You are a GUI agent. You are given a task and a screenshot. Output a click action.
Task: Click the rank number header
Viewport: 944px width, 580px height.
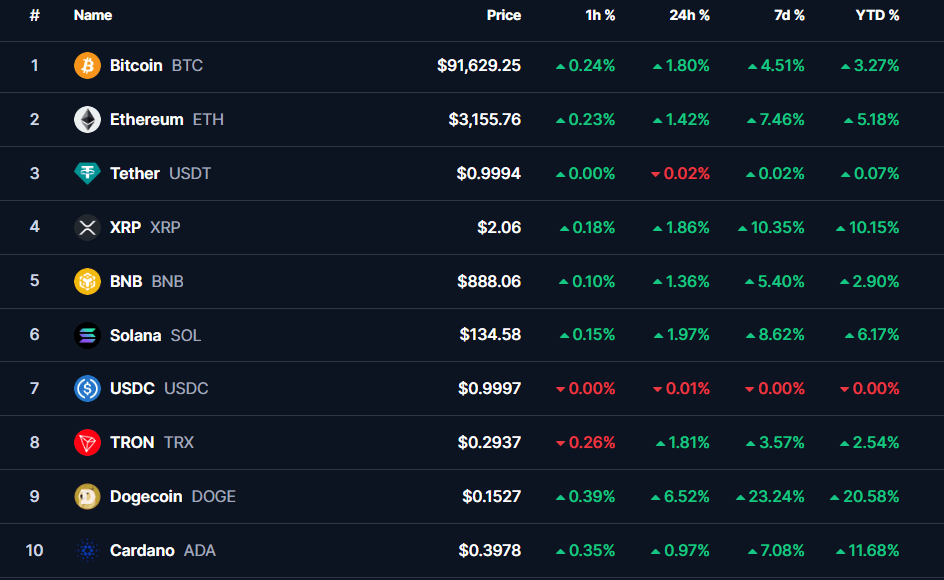point(34,15)
